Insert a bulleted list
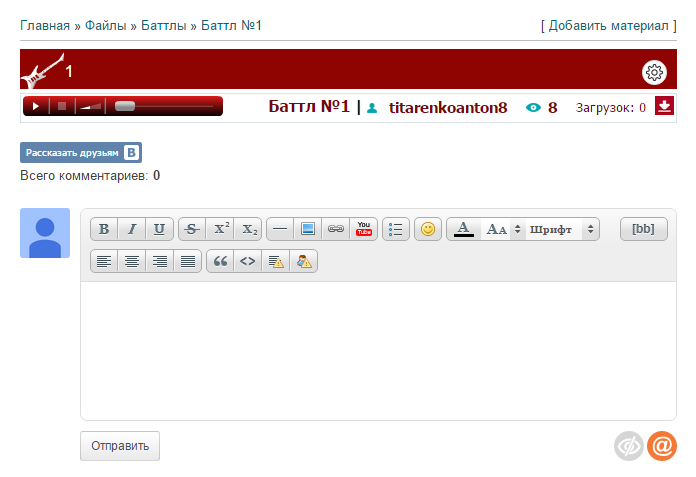This screenshot has height=477, width=696. pos(395,229)
